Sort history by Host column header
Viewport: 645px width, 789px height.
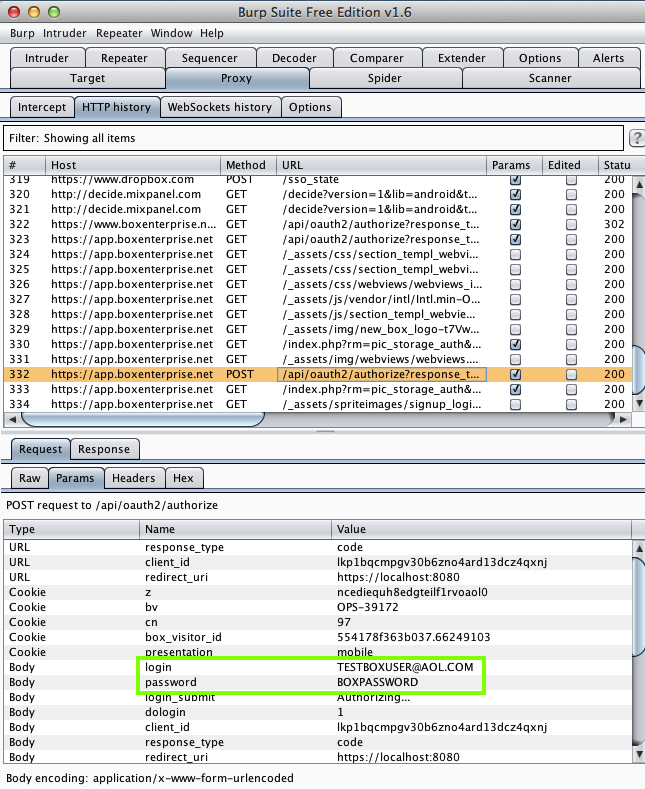click(x=133, y=165)
